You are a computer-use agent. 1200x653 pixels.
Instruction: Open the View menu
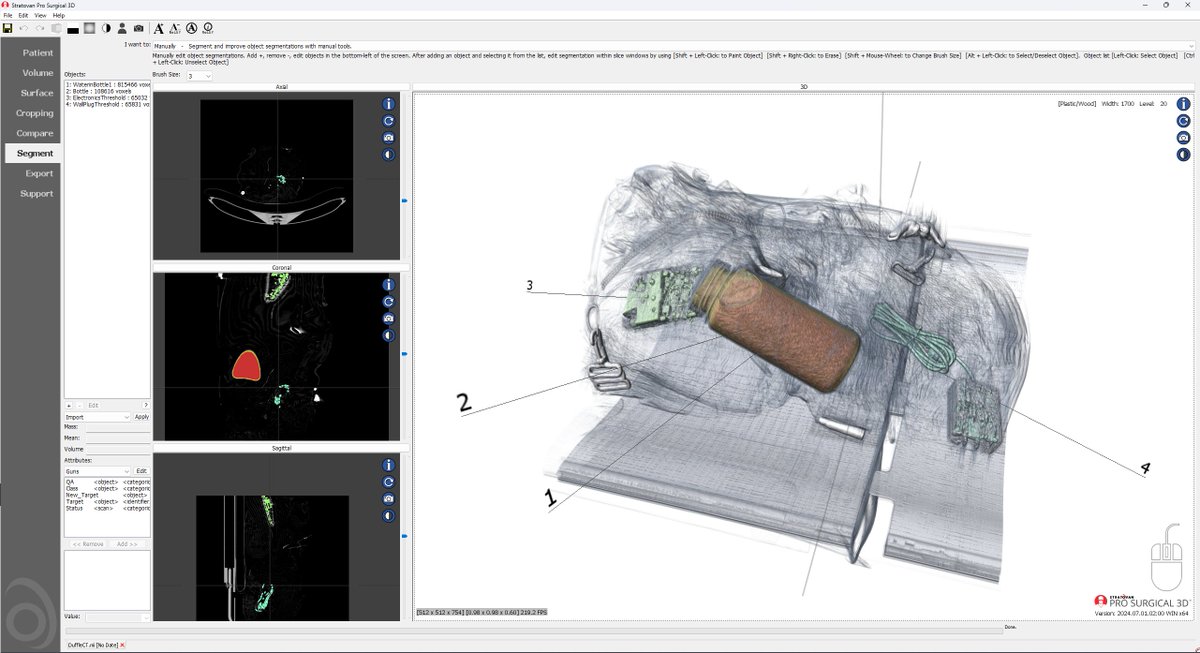40,16
